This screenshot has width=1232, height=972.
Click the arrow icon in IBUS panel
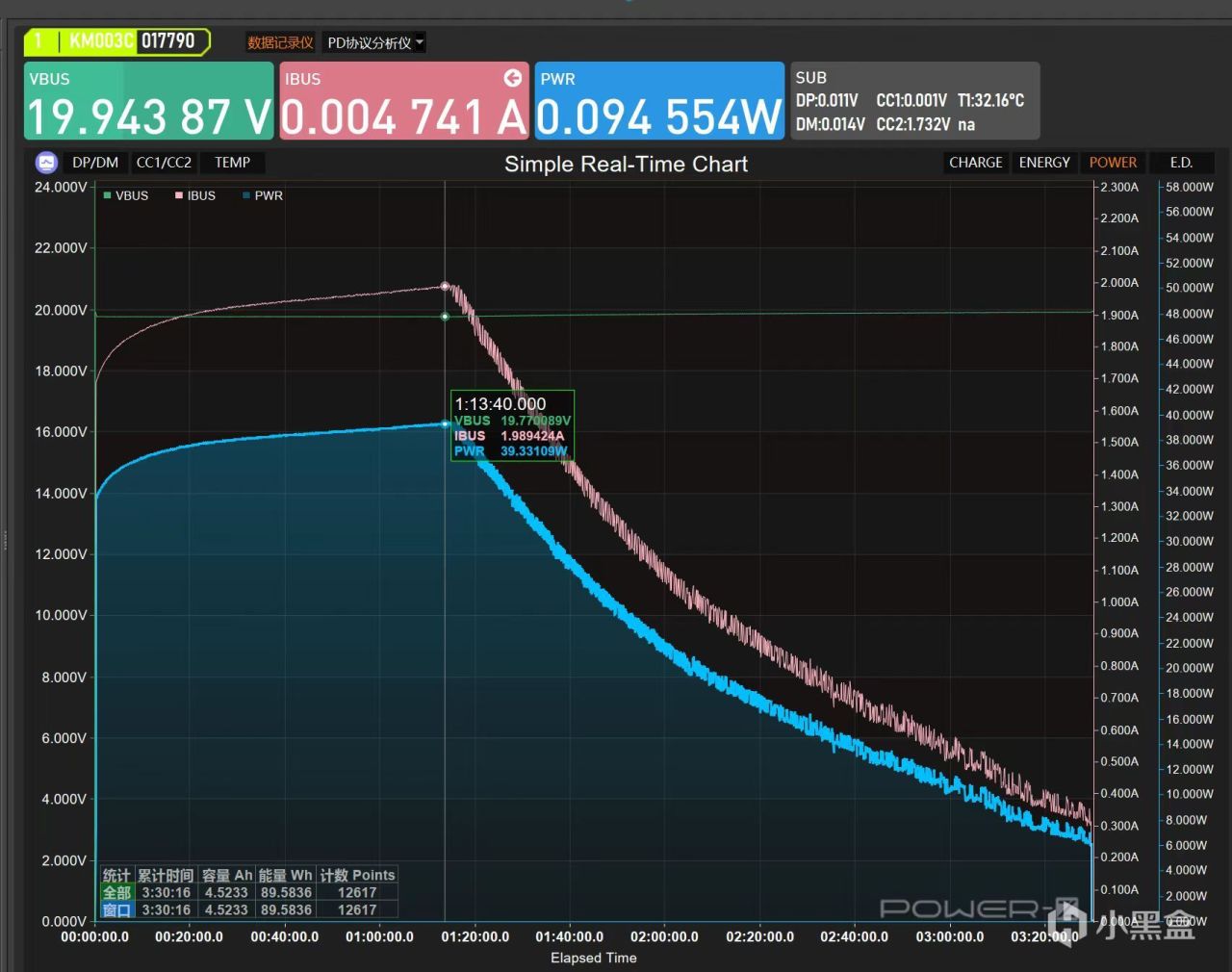coord(513,78)
